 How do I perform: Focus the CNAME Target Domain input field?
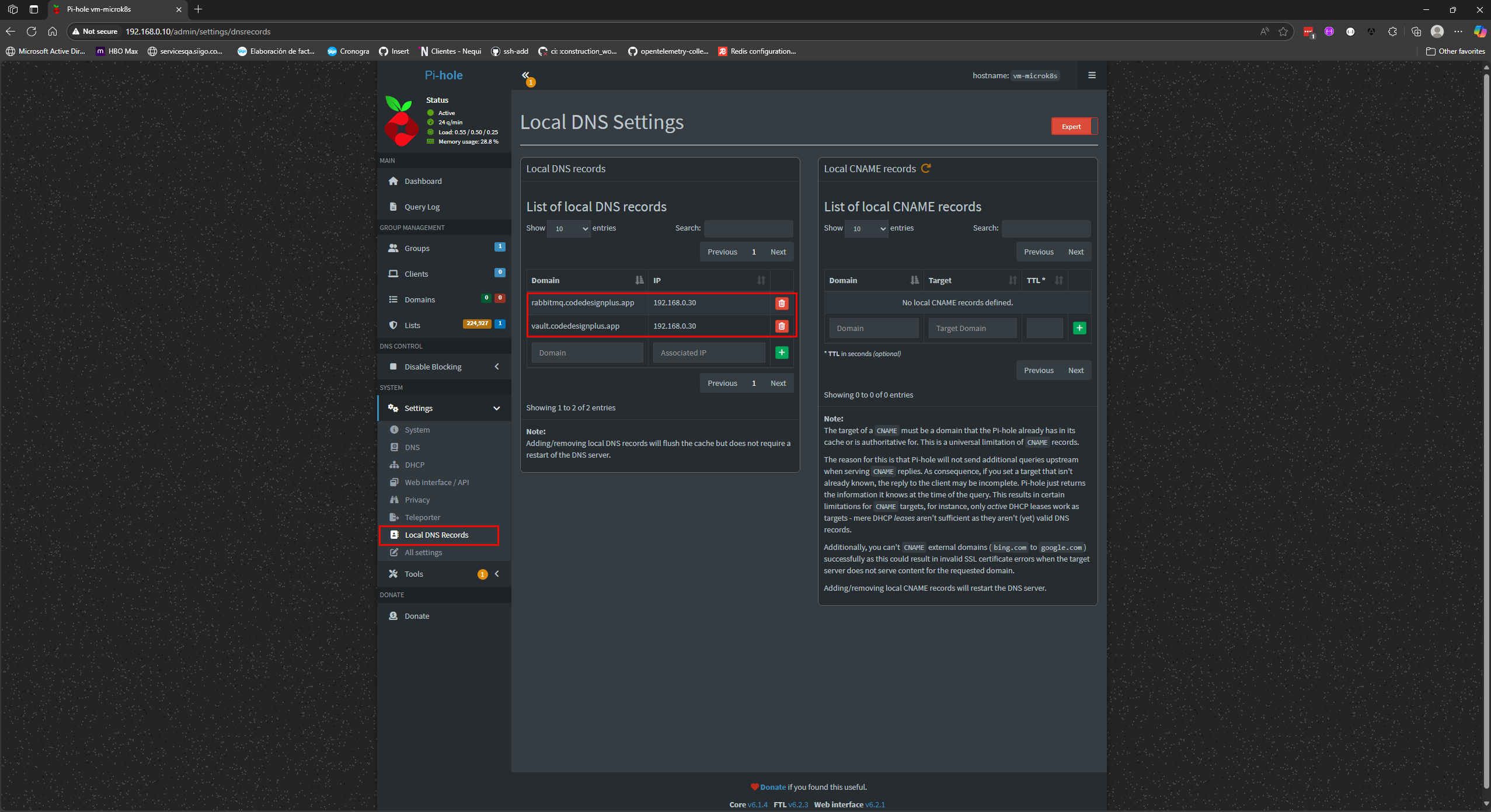tap(973, 328)
